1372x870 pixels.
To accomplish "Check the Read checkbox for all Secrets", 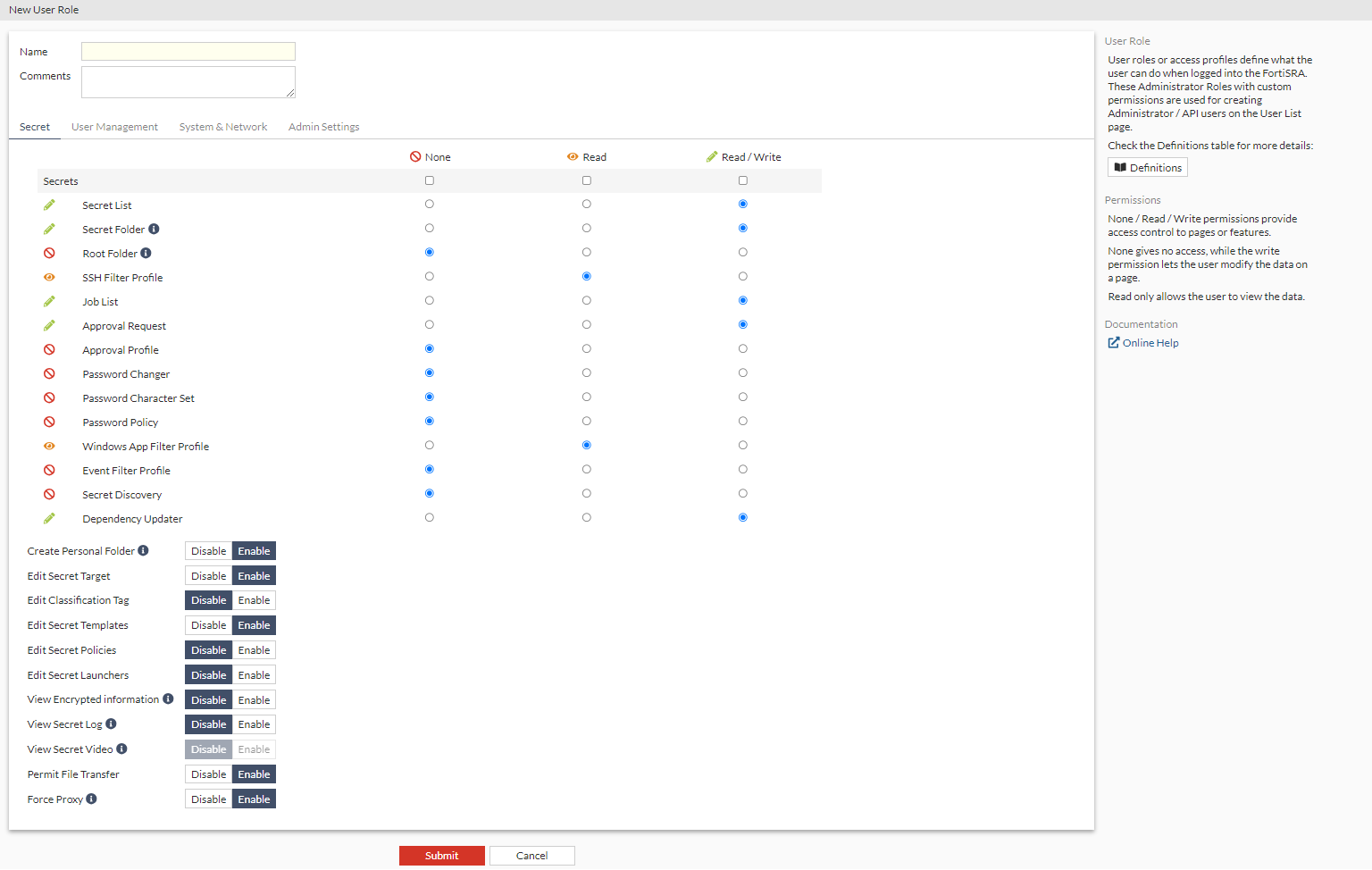I will (587, 180).
